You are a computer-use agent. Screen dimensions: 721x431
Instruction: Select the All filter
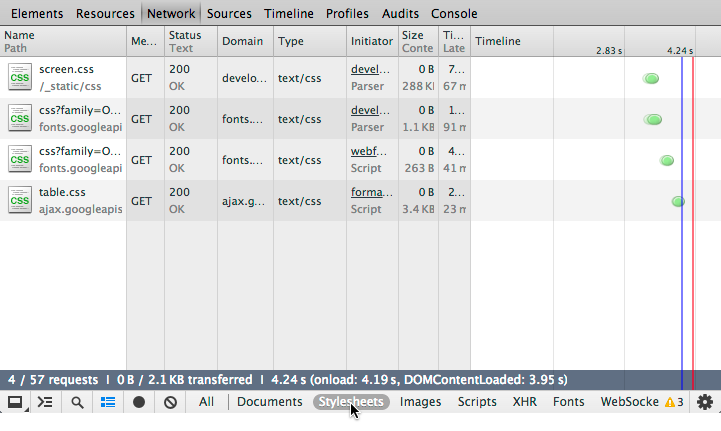point(206,402)
